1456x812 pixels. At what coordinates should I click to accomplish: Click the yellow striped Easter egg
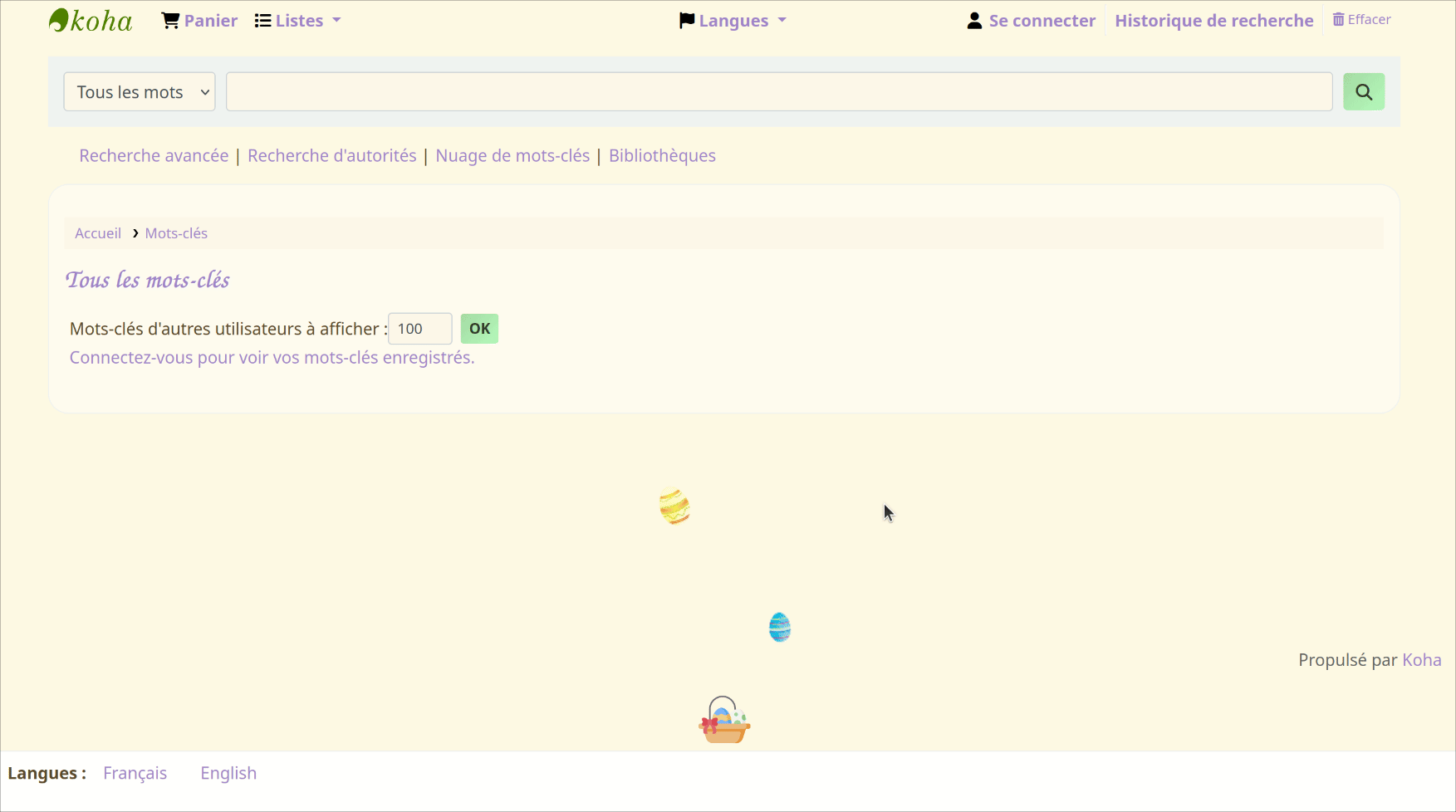click(x=674, y=506)
